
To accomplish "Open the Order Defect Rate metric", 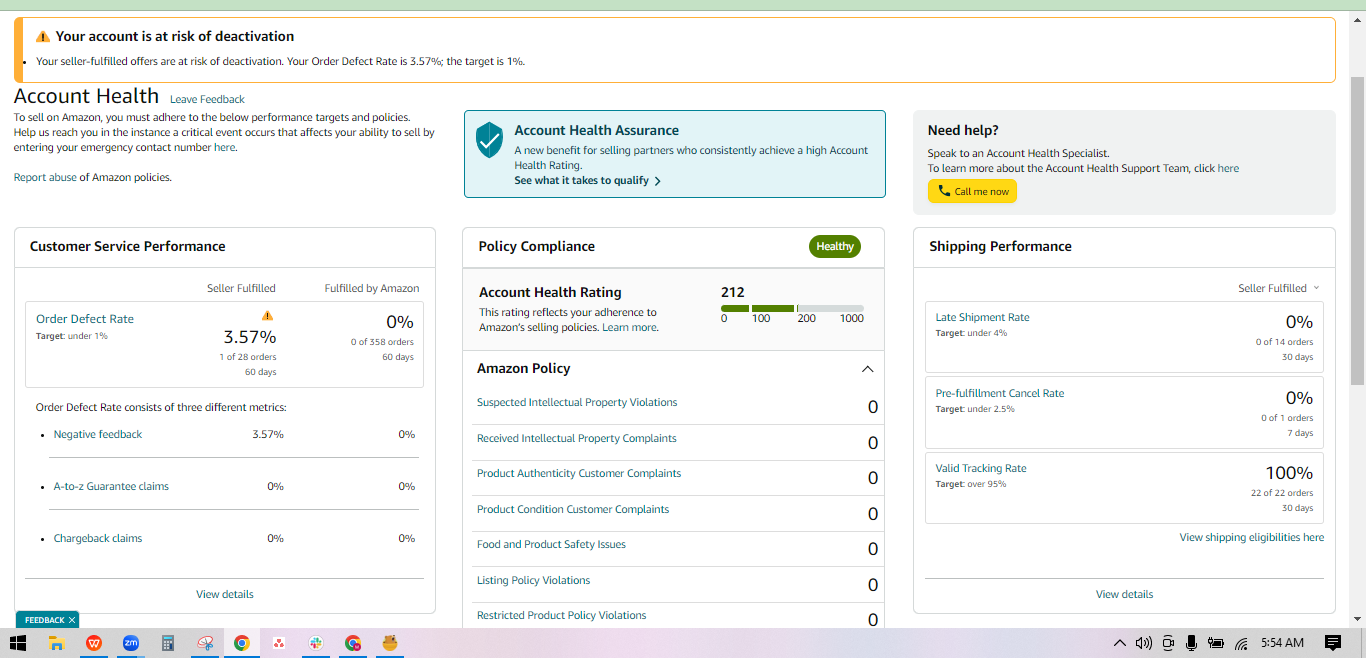I will coord(85,319).
